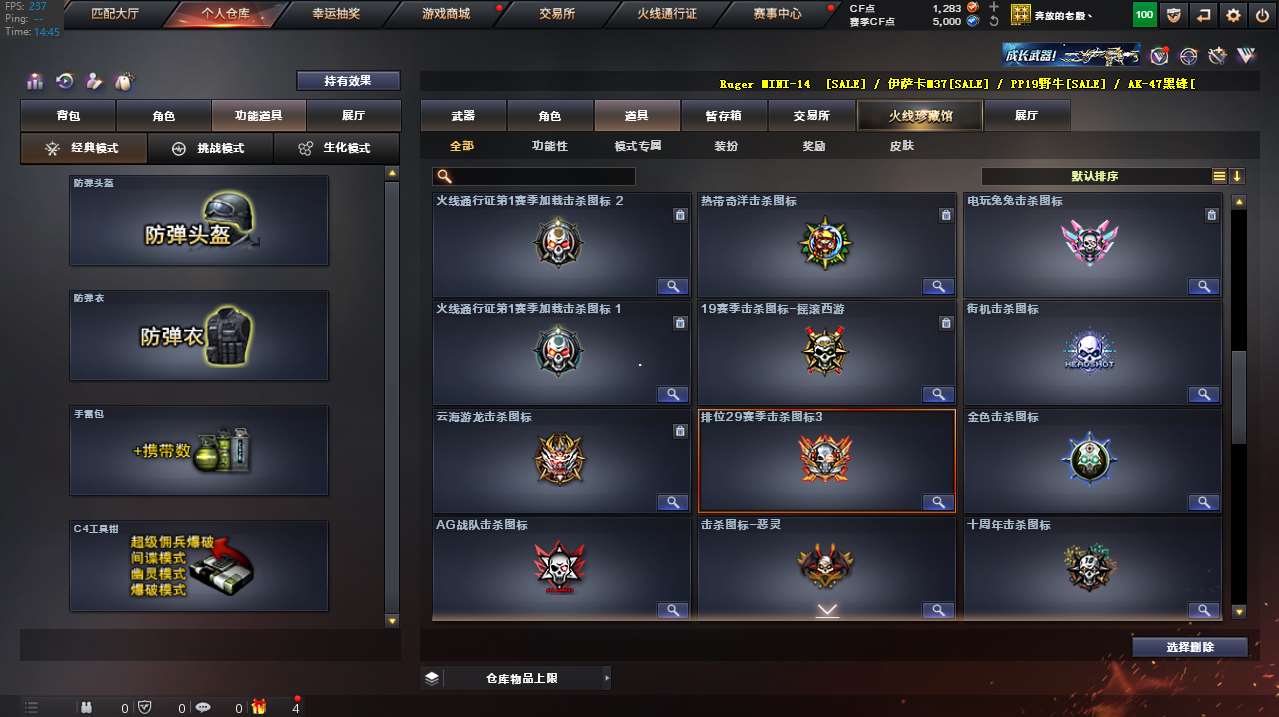The height and width of the screenshot is (717, 1279).
Task: Open the gift box icon in status bar
Action: [x=259, y=707]
